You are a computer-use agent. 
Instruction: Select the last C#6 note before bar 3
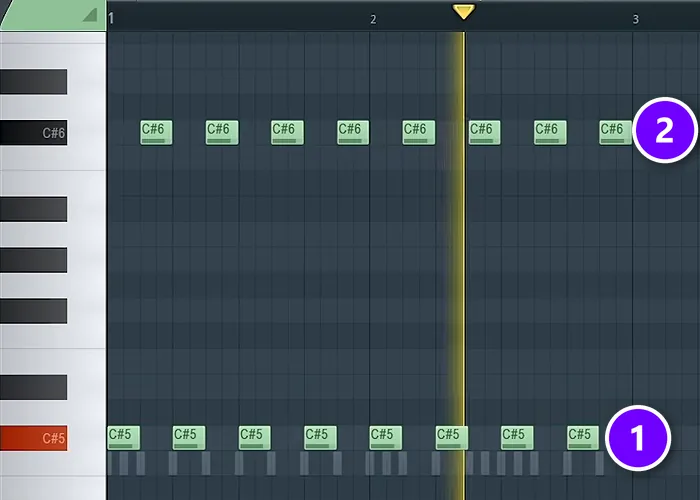616,133
